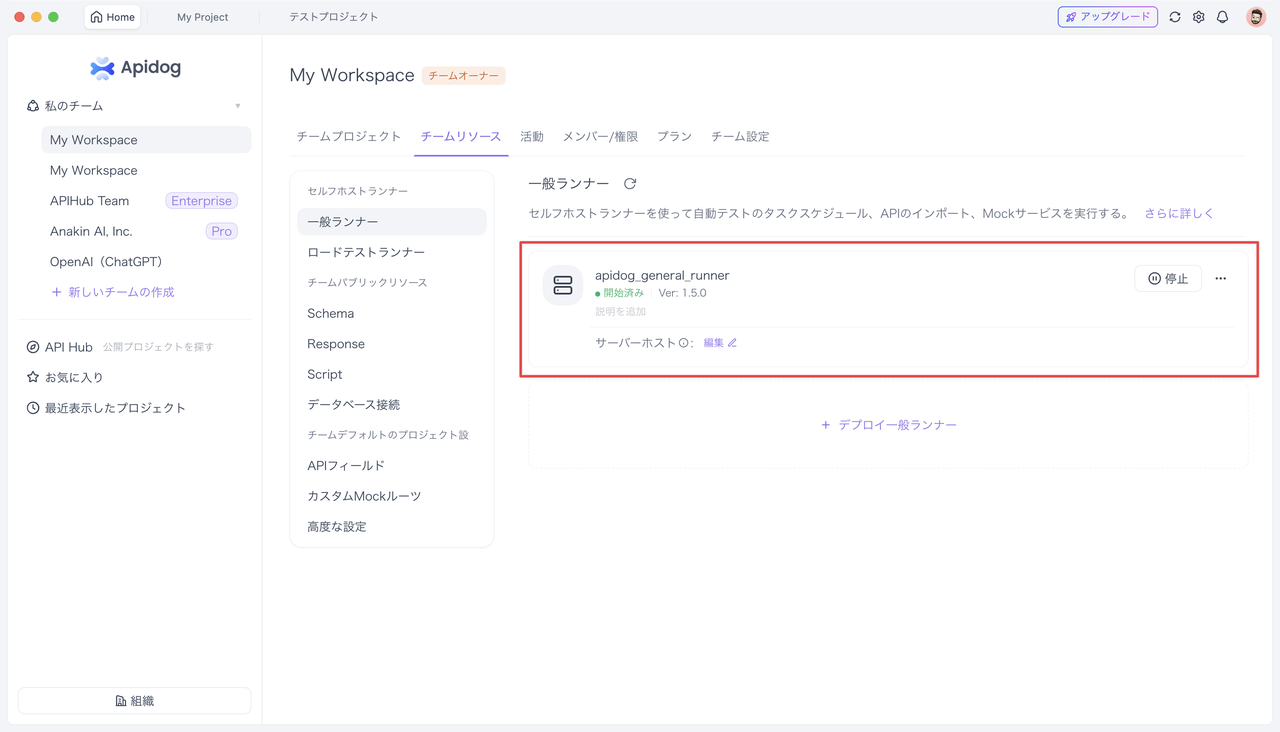Select the highlighted My Workspace team
Viewport: 1280px width, 732px height.
tap(146, 140)
